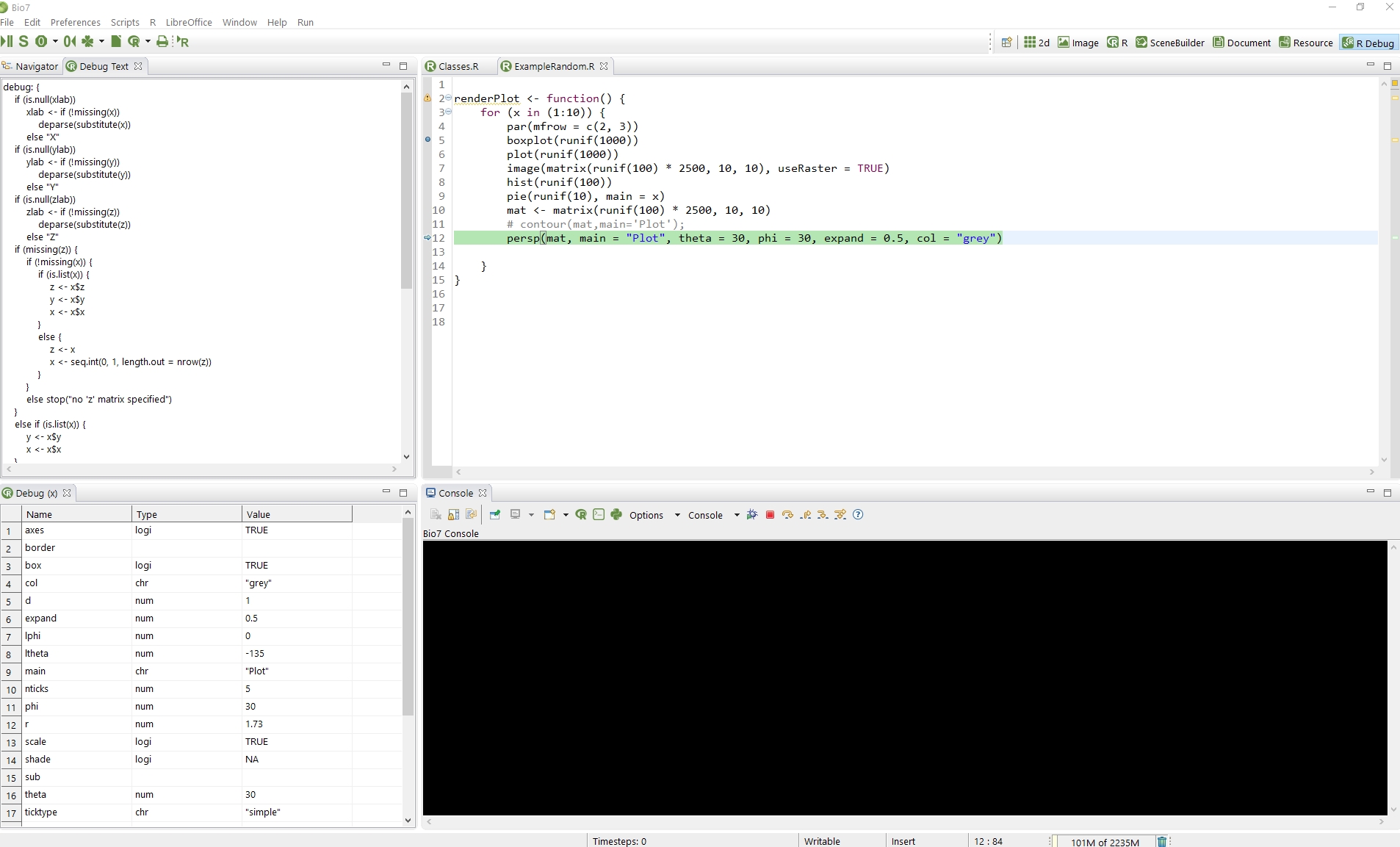Viewport: 1400px width, 847px height.
Task: Collapse the renderPlot function fold on line 2
Action: click(x=448, y=98)
